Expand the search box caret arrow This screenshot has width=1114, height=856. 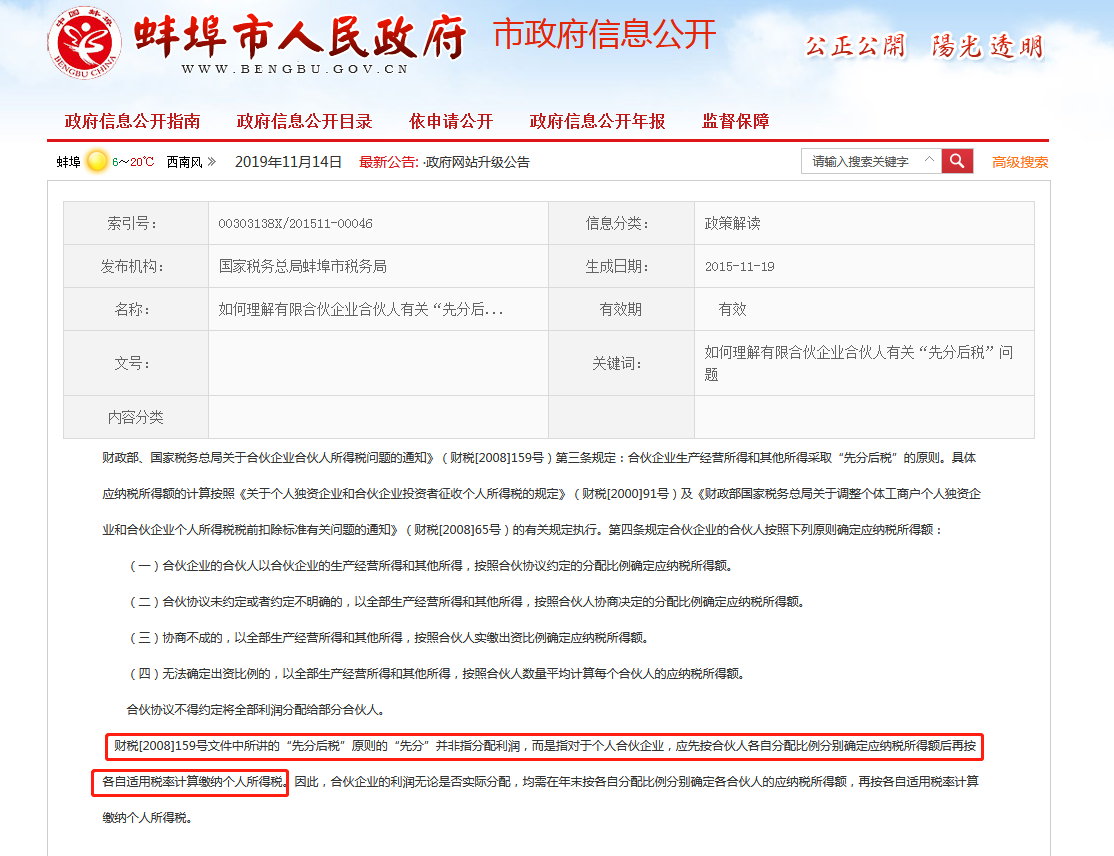click(x=929, y=160)
